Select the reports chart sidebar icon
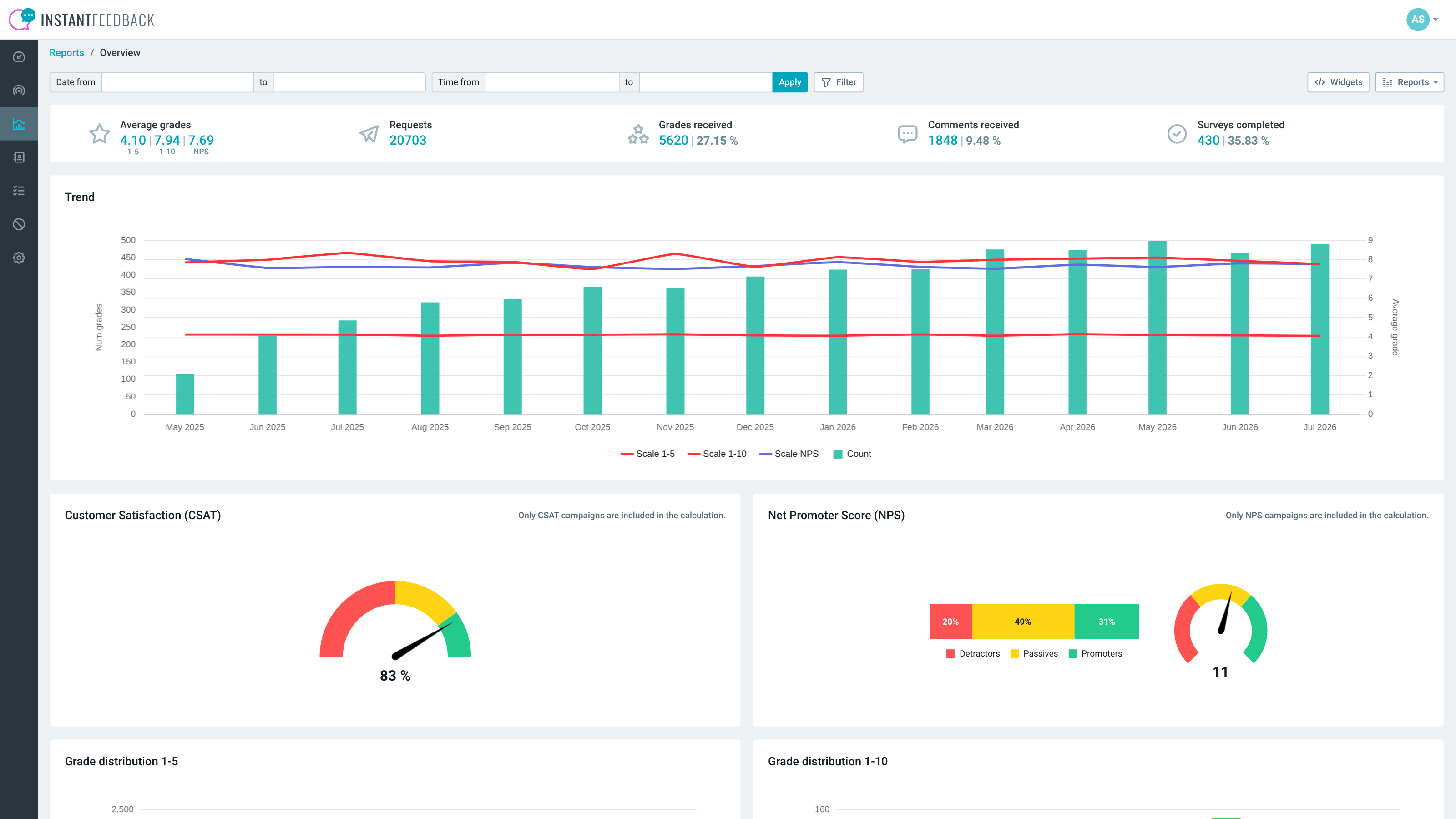The height and width of the screenshot is (819, 1456). pos(19,124)
